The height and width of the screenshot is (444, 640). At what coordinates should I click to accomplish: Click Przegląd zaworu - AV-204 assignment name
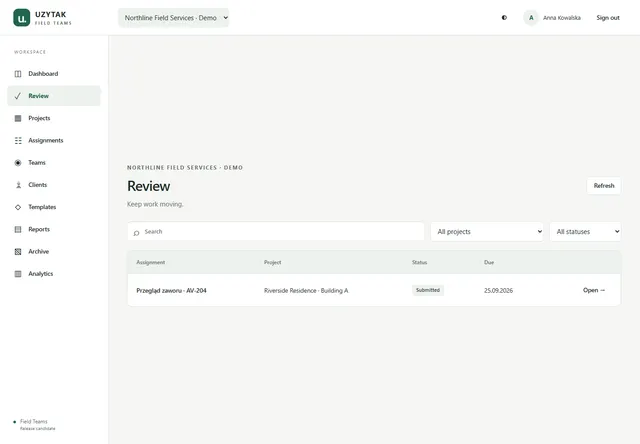171,291
